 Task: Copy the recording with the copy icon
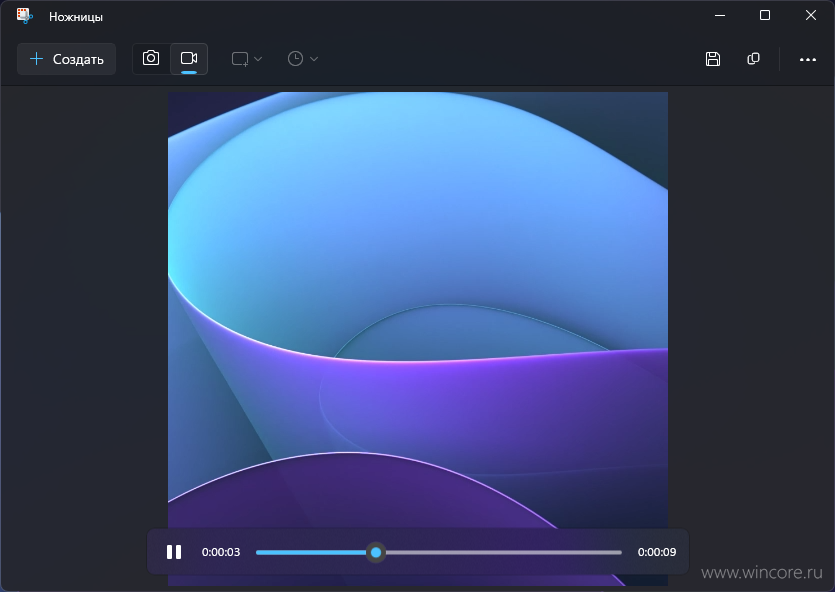753,59
